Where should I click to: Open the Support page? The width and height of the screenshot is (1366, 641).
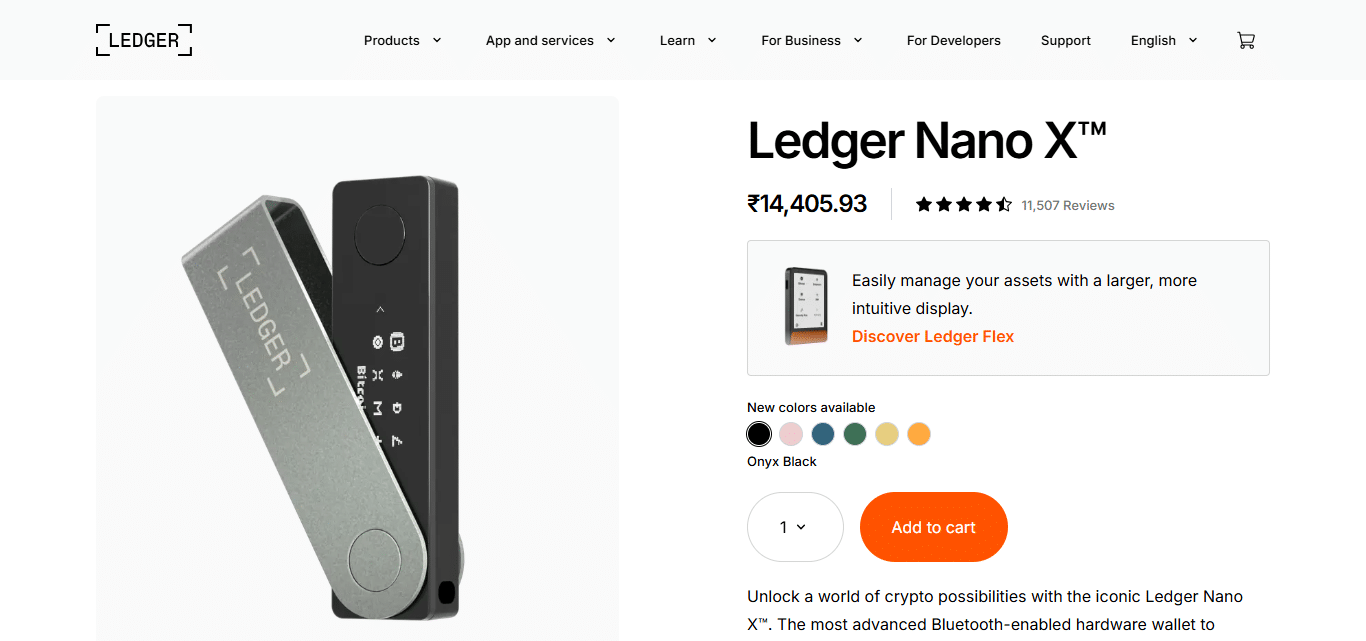coord(1065,41)
